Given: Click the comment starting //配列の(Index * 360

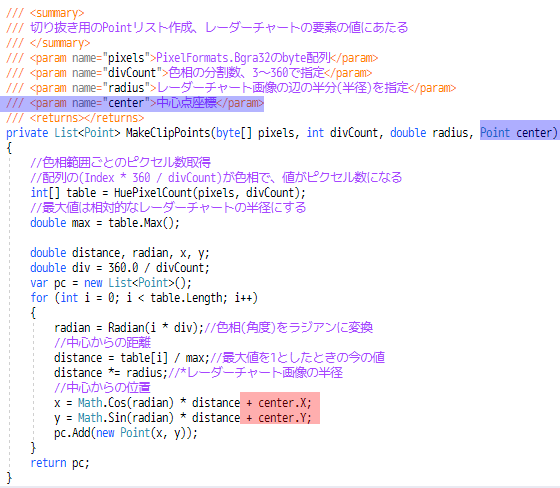Looking at the screenshot, I should (216, 178).
